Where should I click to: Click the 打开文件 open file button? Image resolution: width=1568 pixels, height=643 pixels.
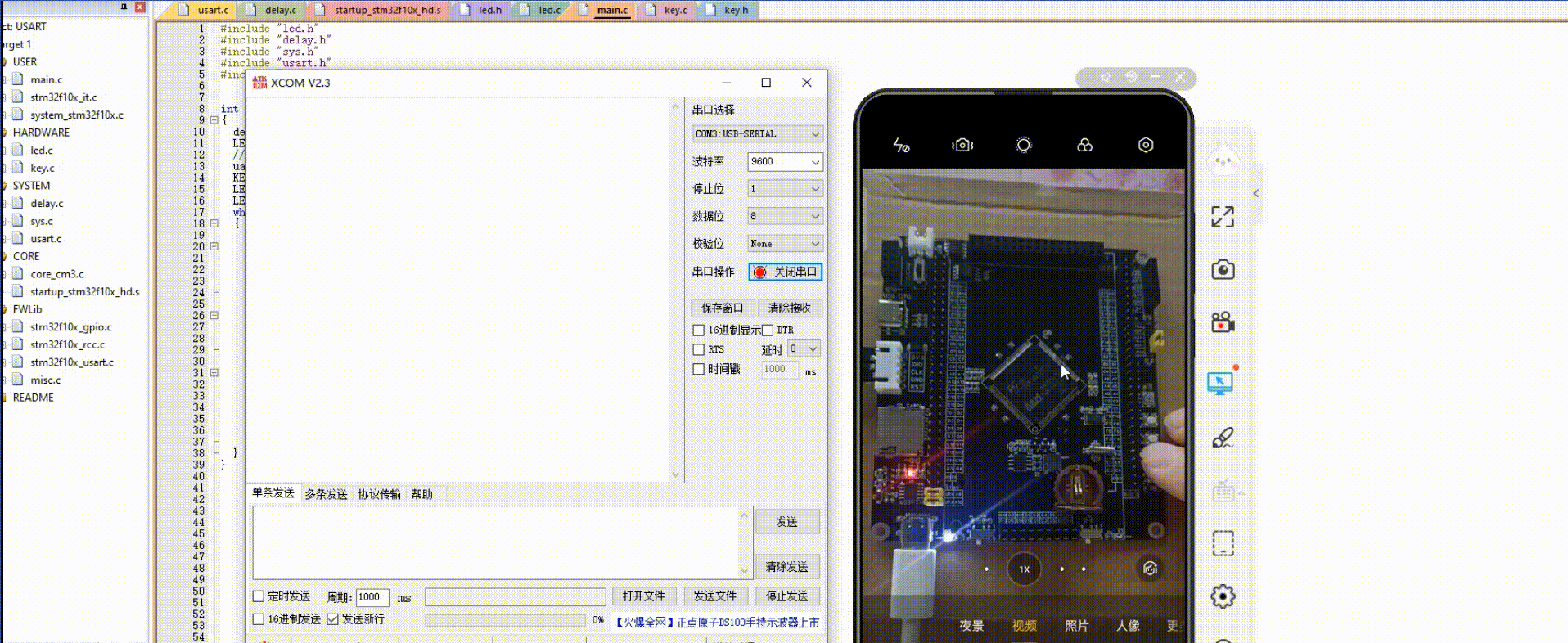pos(644,596)
